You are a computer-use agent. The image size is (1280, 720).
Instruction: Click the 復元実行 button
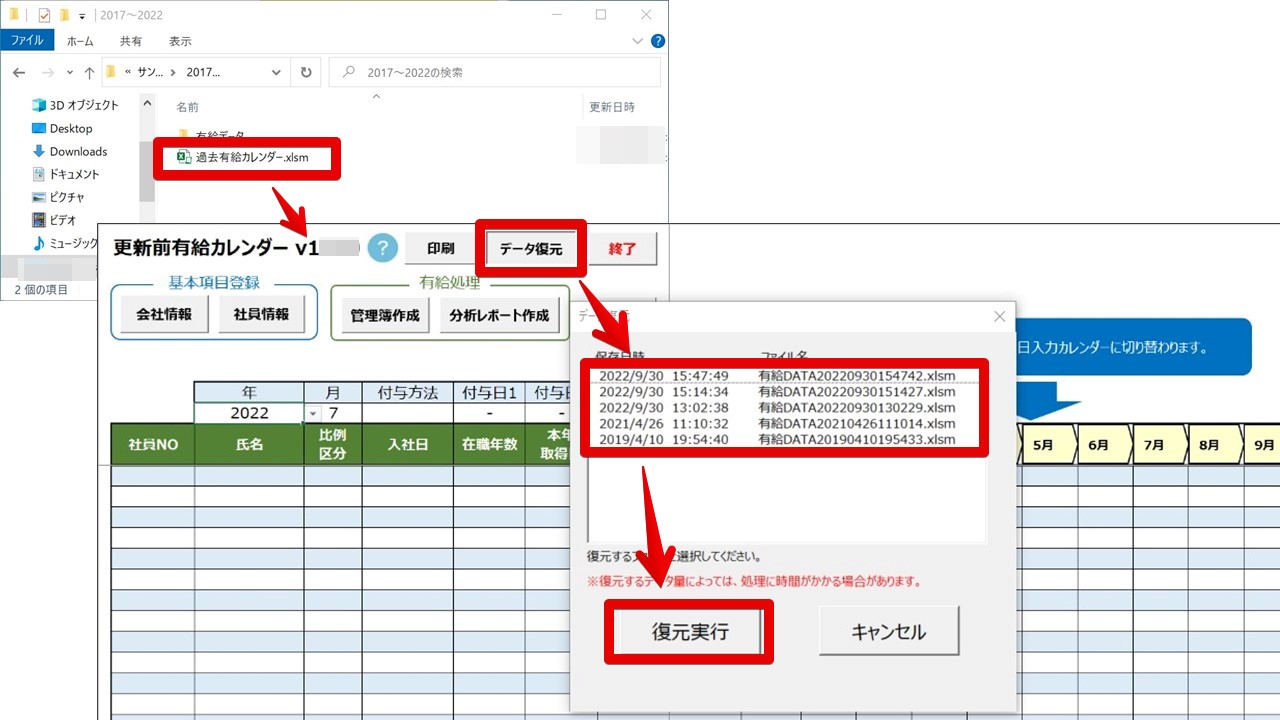(689, 632)
